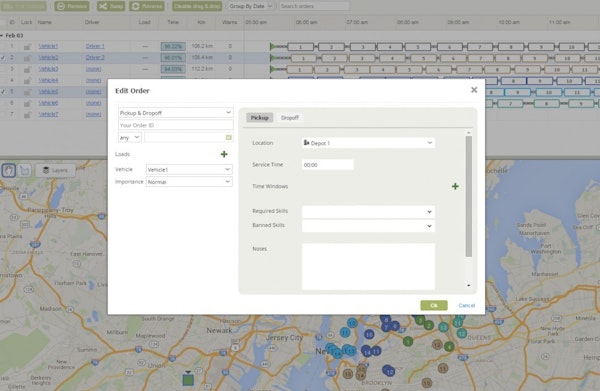Open the Vehicle1 link in table
This screenshot has height=391, width=600.
tap(48, 46)
